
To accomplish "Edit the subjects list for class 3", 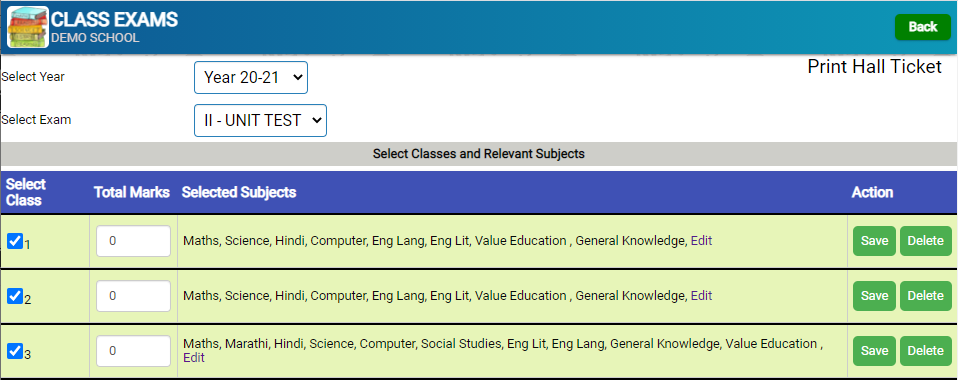I will click(194, 358).
